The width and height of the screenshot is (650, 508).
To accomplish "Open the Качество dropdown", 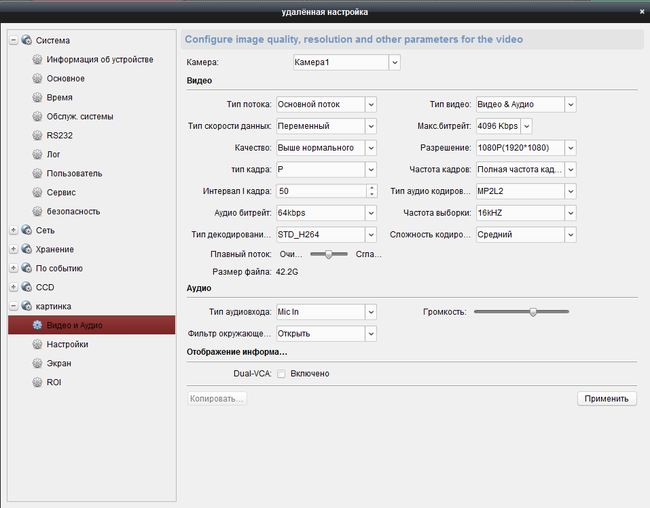I will coord(371,148).
